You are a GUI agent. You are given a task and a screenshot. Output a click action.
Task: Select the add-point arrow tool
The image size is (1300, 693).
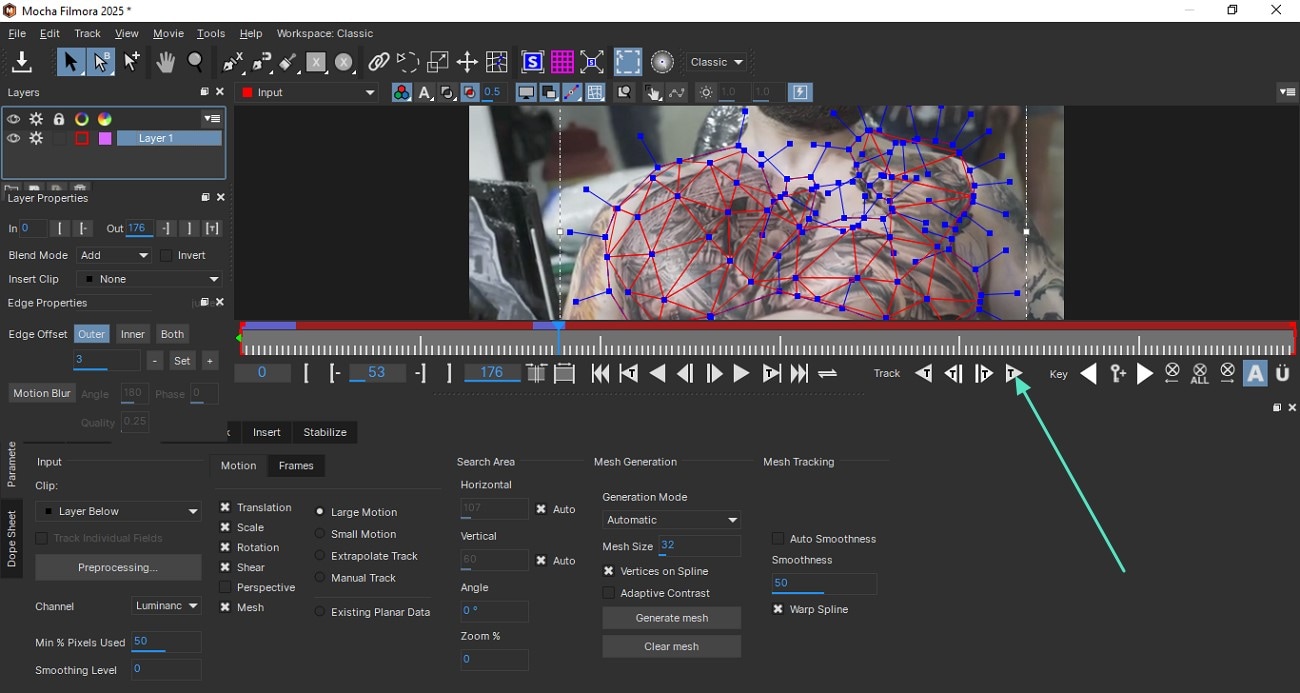(131, 63)
